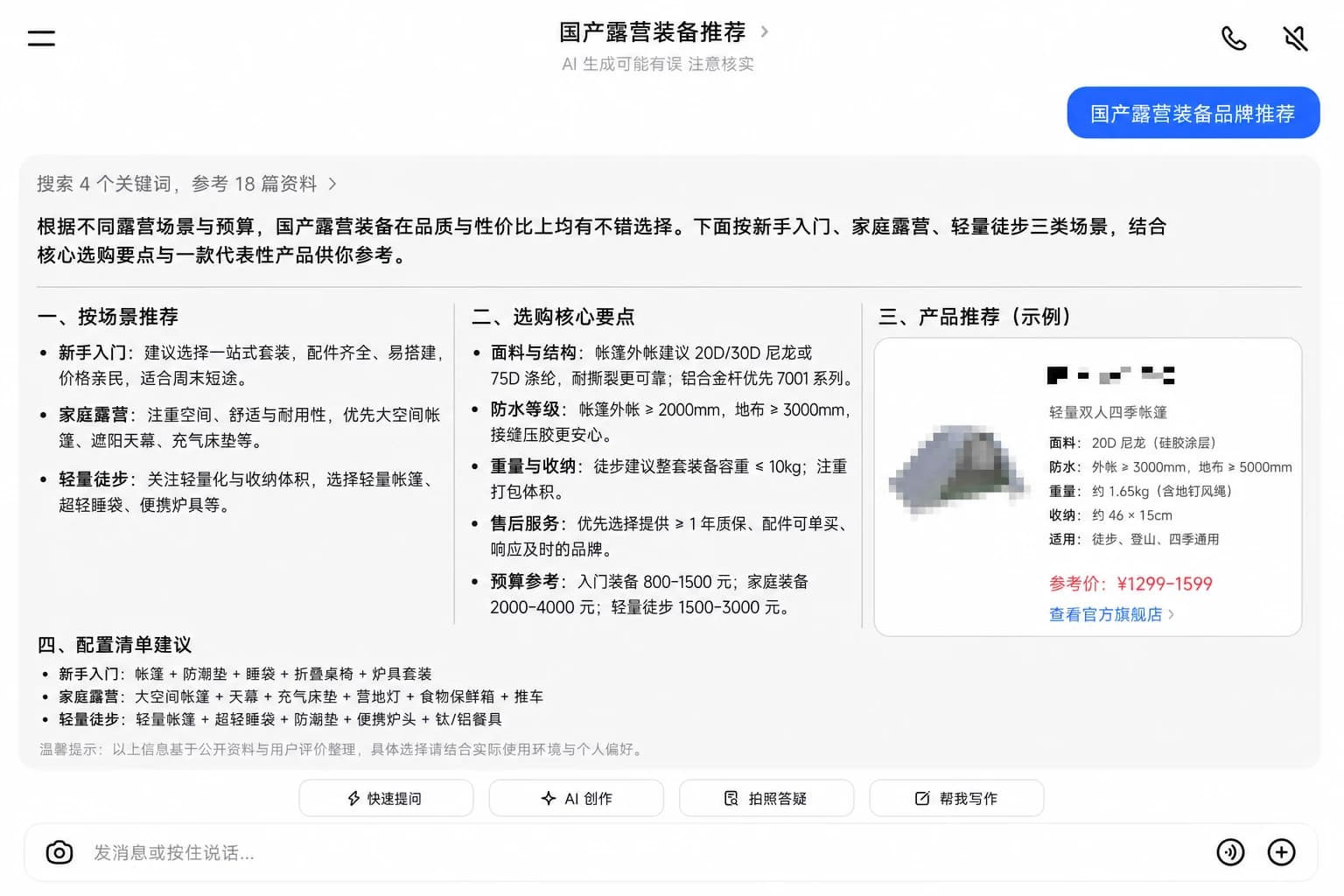Click the 重量: 约 1.65kg spec
Screen dimensions: 1344x896
(1140, 491)
